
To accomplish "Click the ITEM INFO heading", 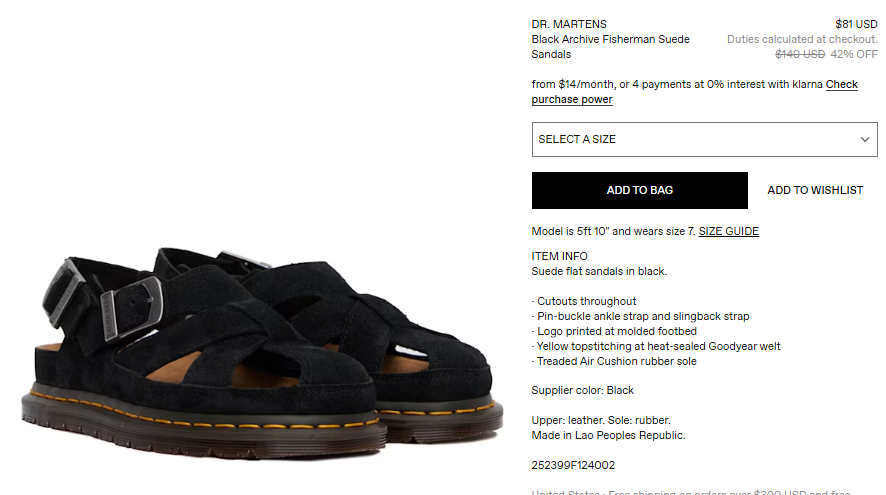I will [559, 256].
